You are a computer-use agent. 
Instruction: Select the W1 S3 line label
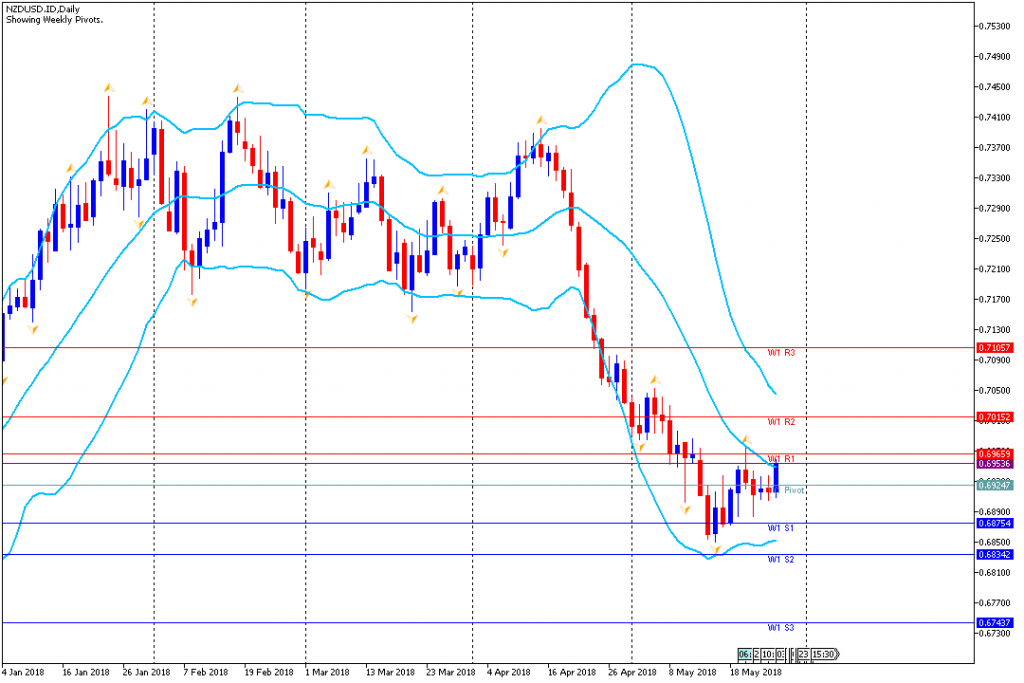coord(781,628)
